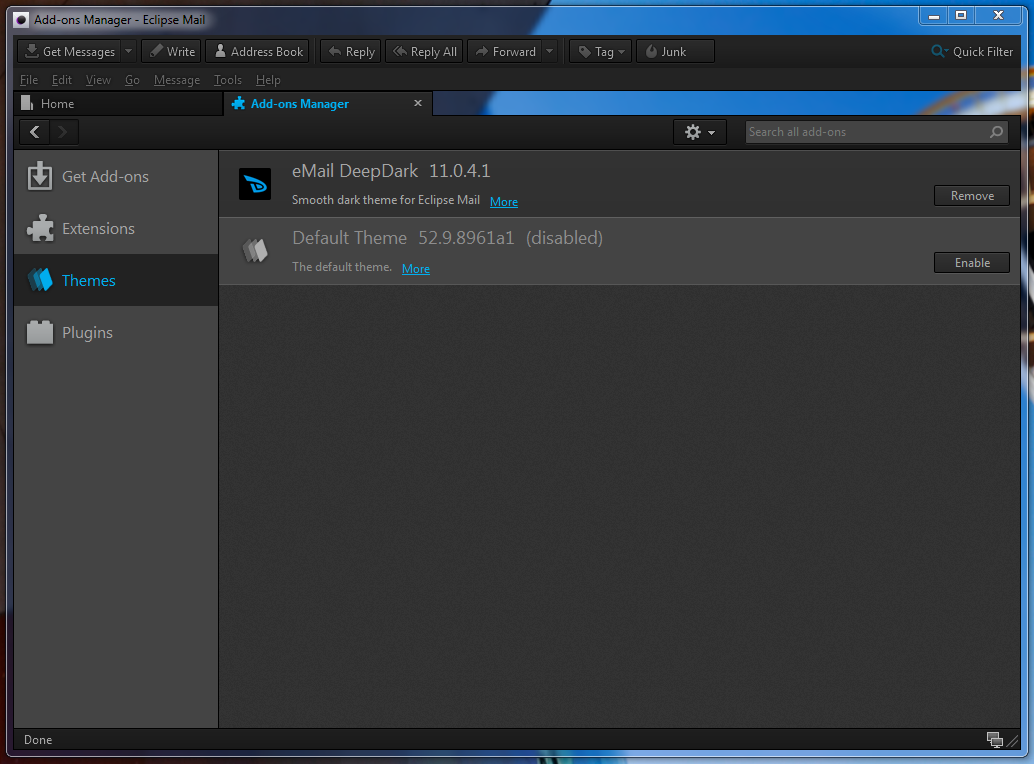The height and width of the screenshot is (764, 1034).
Task: Enable the Default Theme
Action: (x=971, y=263)
